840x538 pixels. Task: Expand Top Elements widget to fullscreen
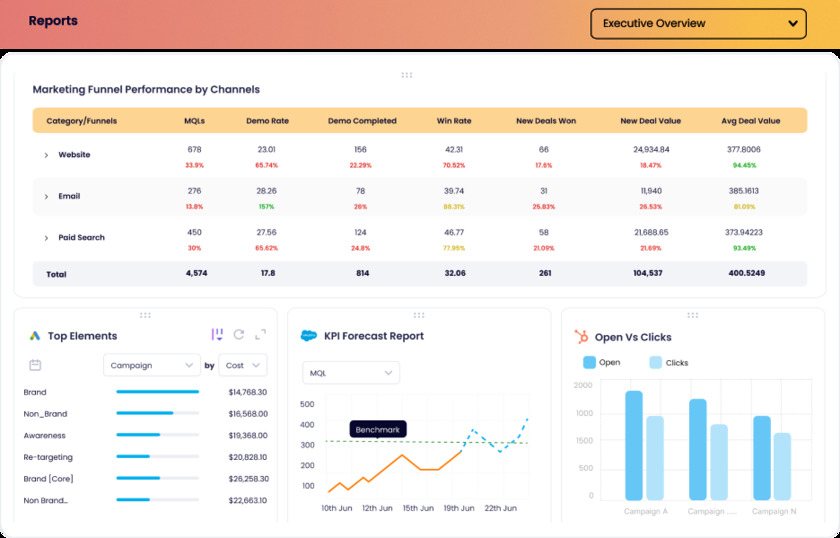pos(260,335)
